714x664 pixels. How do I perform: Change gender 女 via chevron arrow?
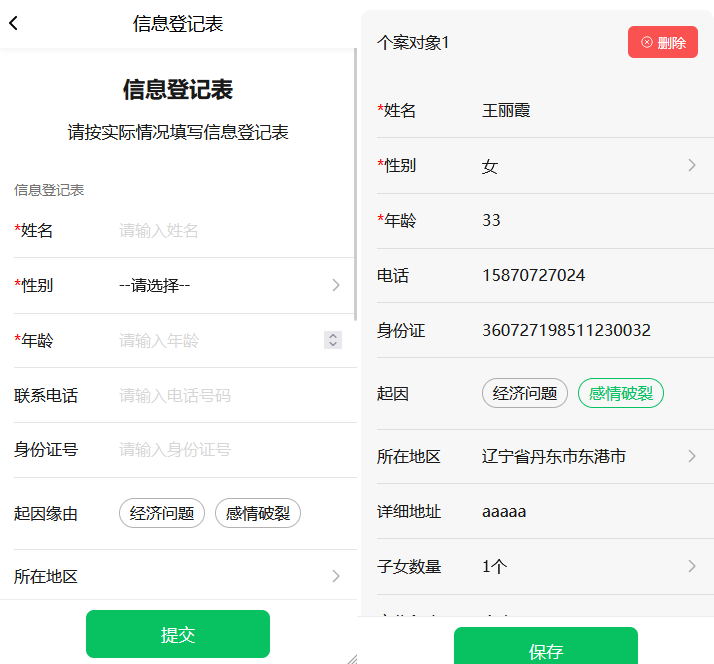(x=691, y=165)
